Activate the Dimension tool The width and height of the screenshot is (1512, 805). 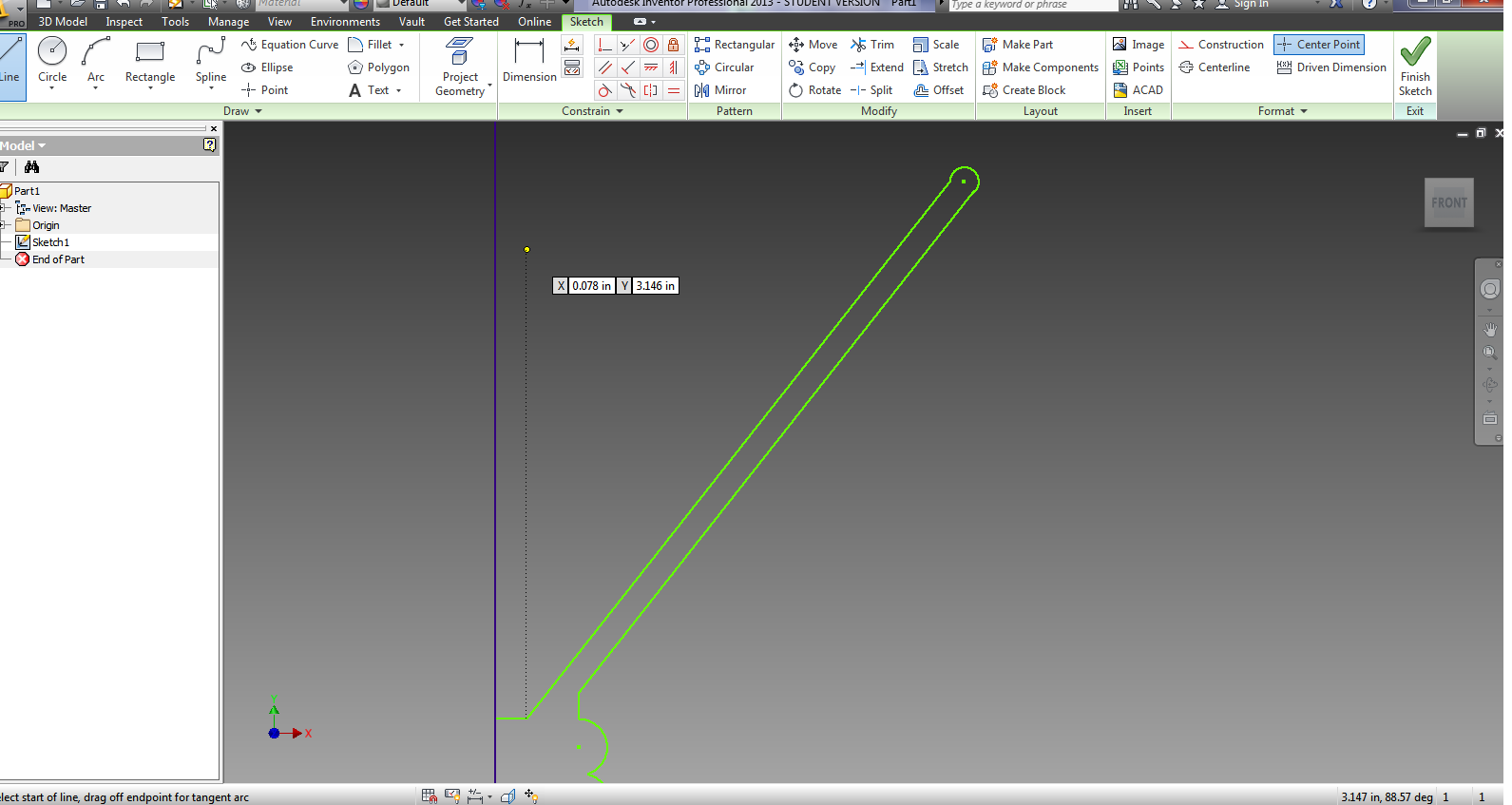click(x=529, y=61)
